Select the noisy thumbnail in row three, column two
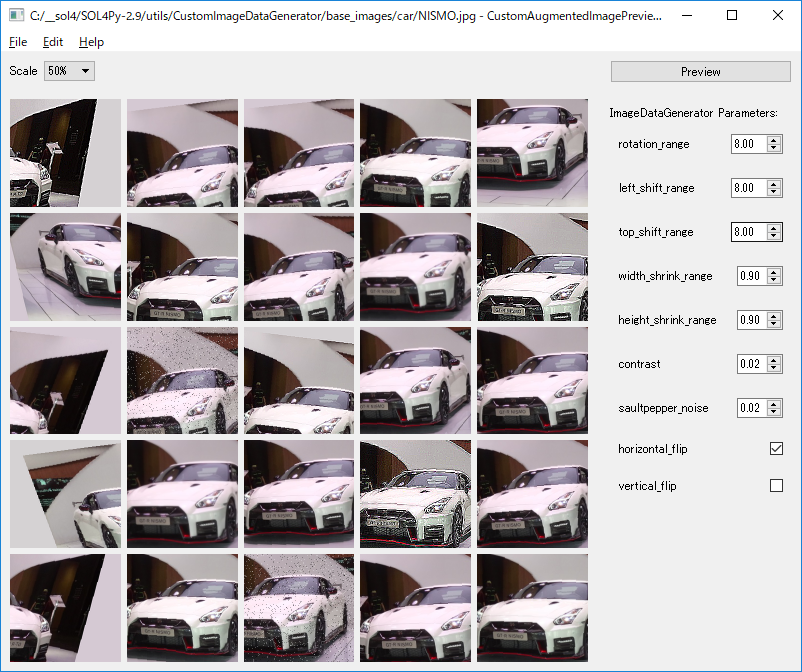This screenshot has width=802, height=672. pos(183,381)
